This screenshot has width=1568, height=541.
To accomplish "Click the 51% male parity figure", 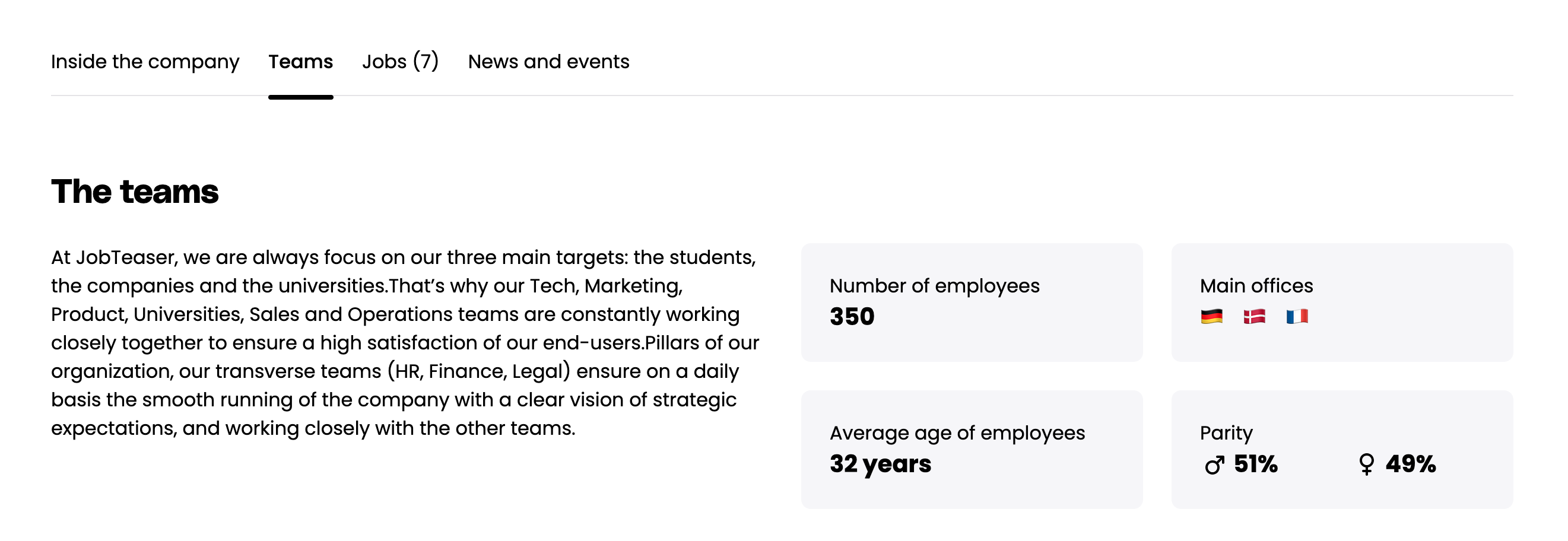I will (1255, 464).
